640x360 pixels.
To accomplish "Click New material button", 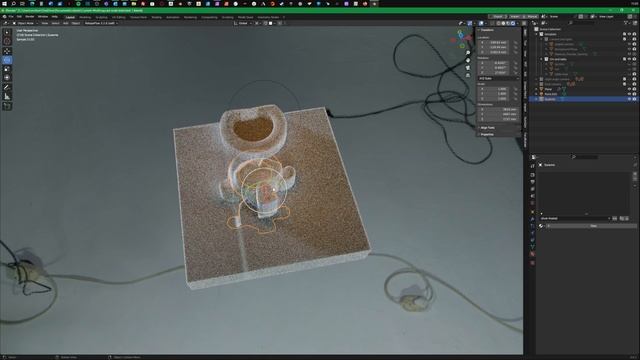I will click(593, 226).
